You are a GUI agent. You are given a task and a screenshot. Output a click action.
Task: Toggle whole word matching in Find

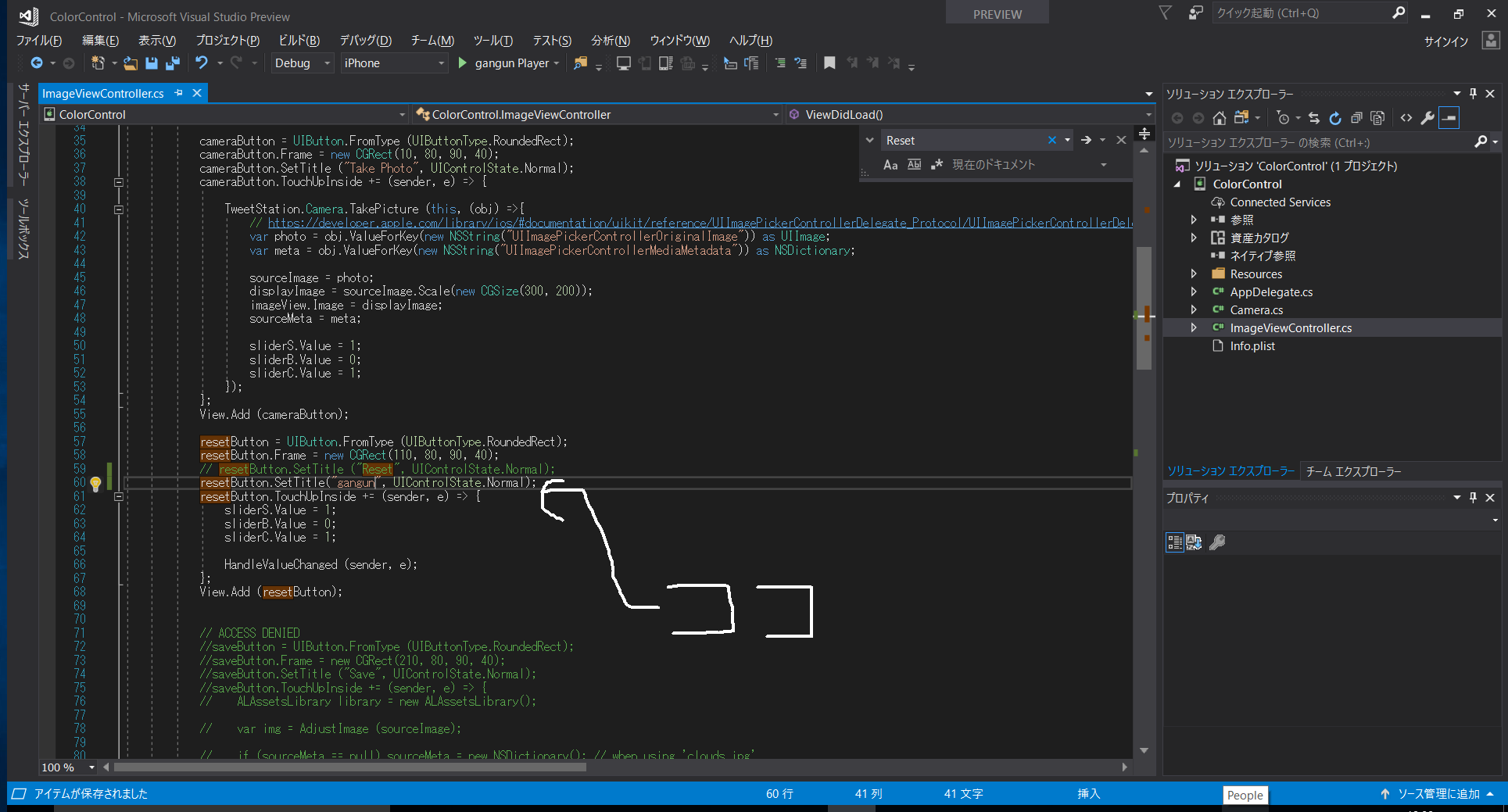[x=914, y=164]
